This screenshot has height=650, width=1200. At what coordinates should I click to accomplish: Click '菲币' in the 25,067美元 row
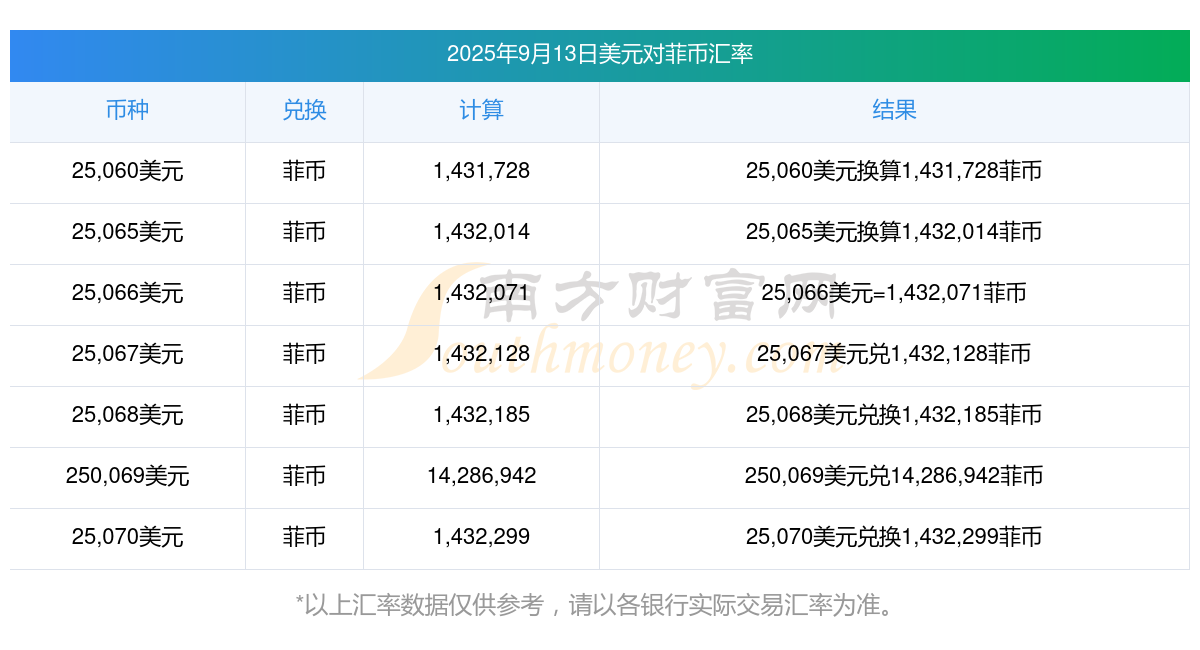(304, 354)
